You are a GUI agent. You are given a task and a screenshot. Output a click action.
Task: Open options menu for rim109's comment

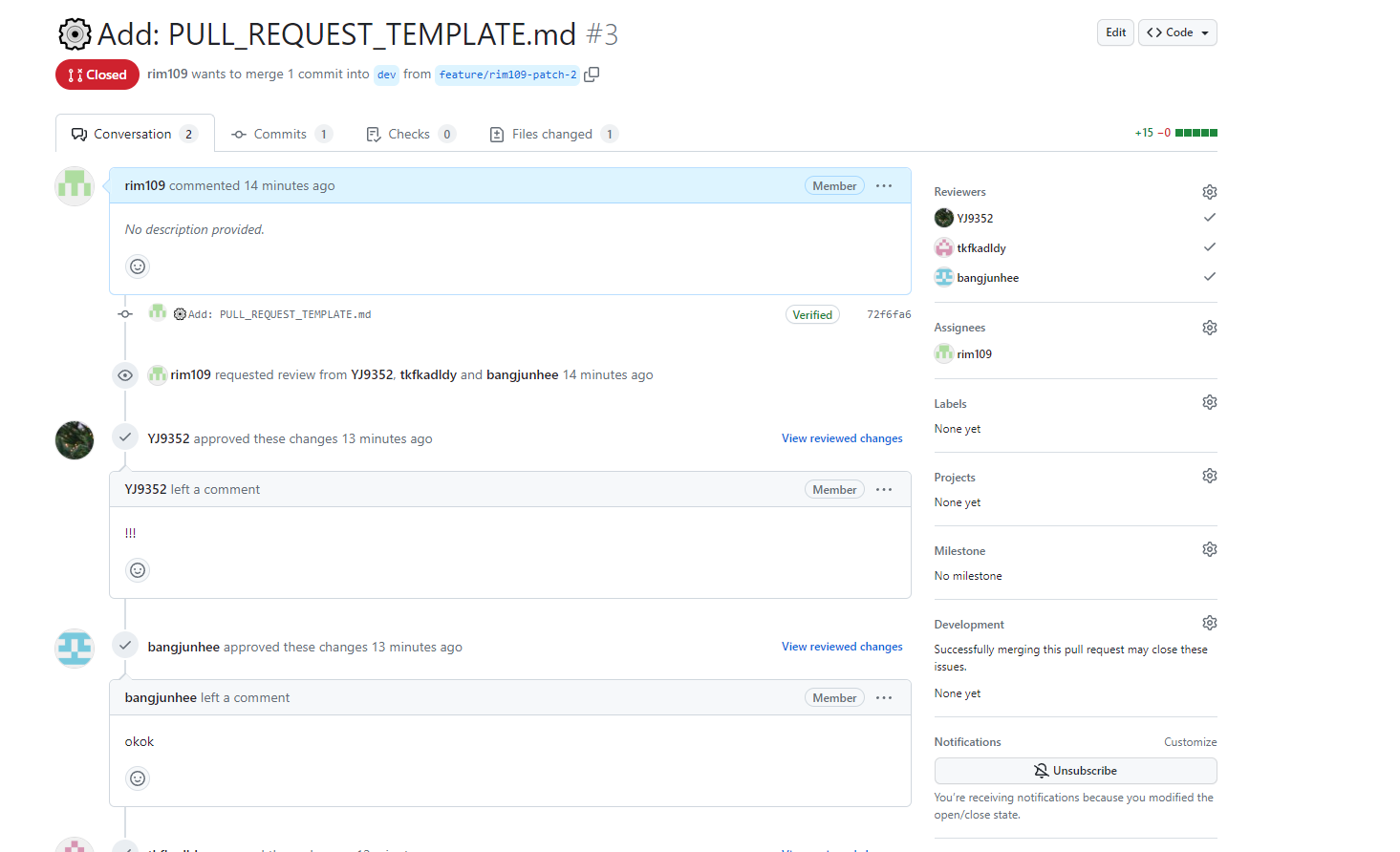tap(884, 185)
